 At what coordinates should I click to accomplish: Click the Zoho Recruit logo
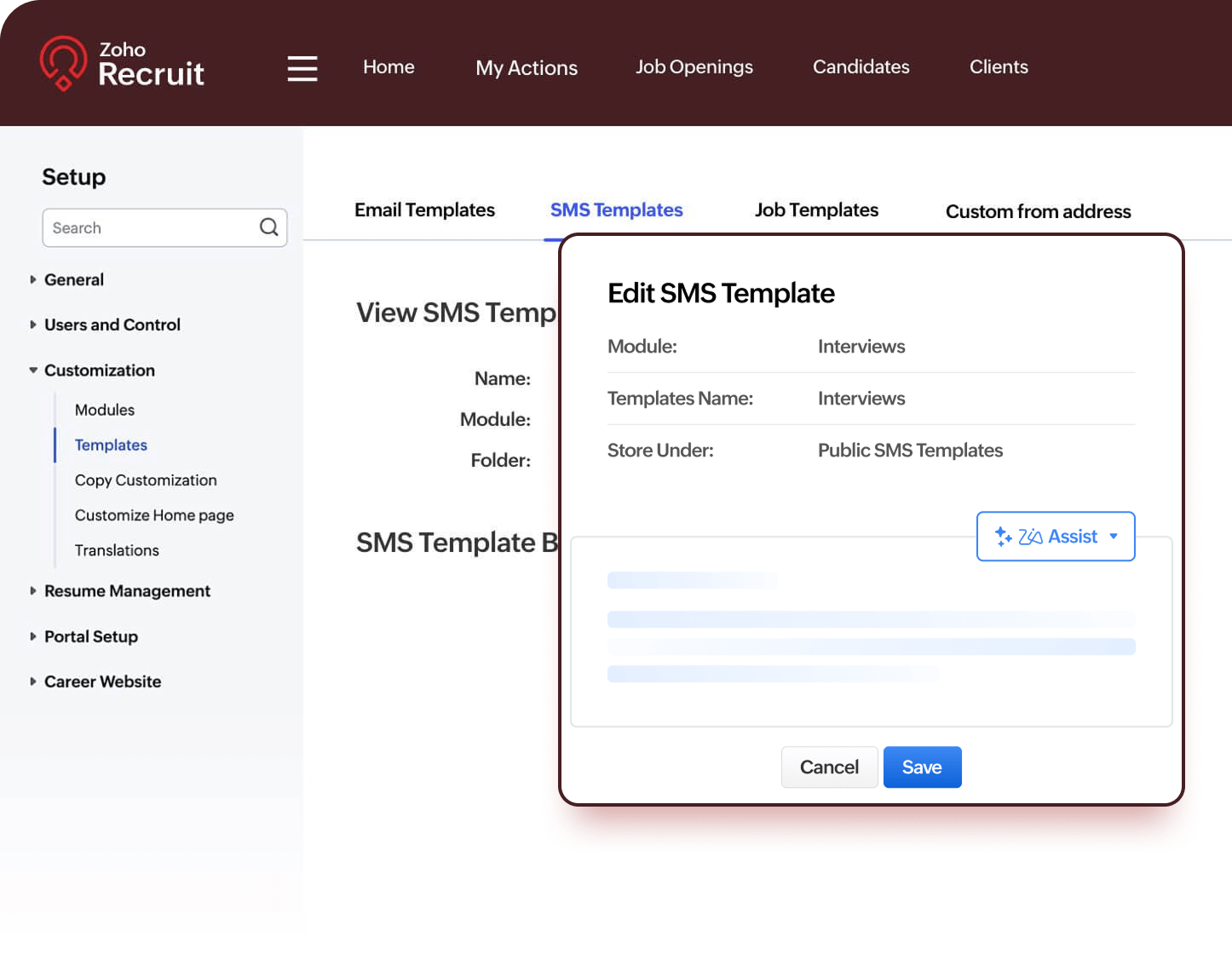coord(122,63)
